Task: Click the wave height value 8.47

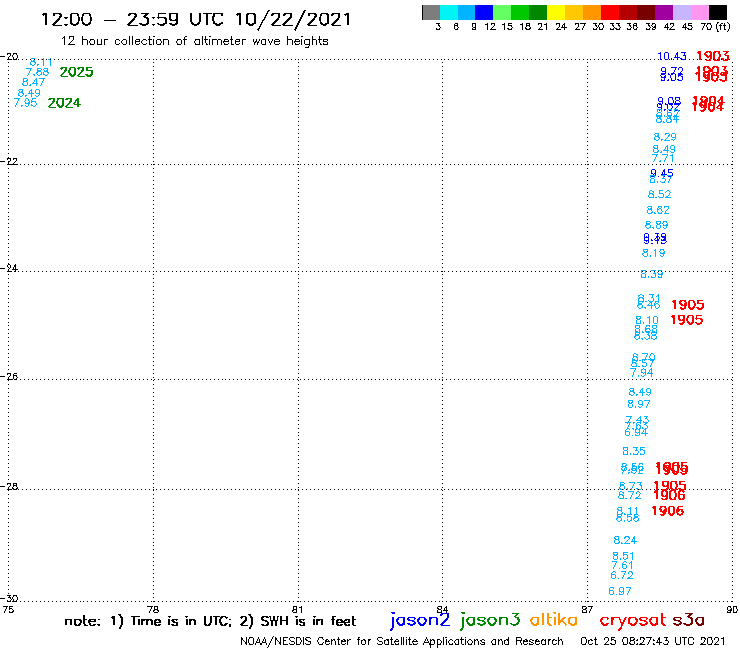Action: [34, 82]
